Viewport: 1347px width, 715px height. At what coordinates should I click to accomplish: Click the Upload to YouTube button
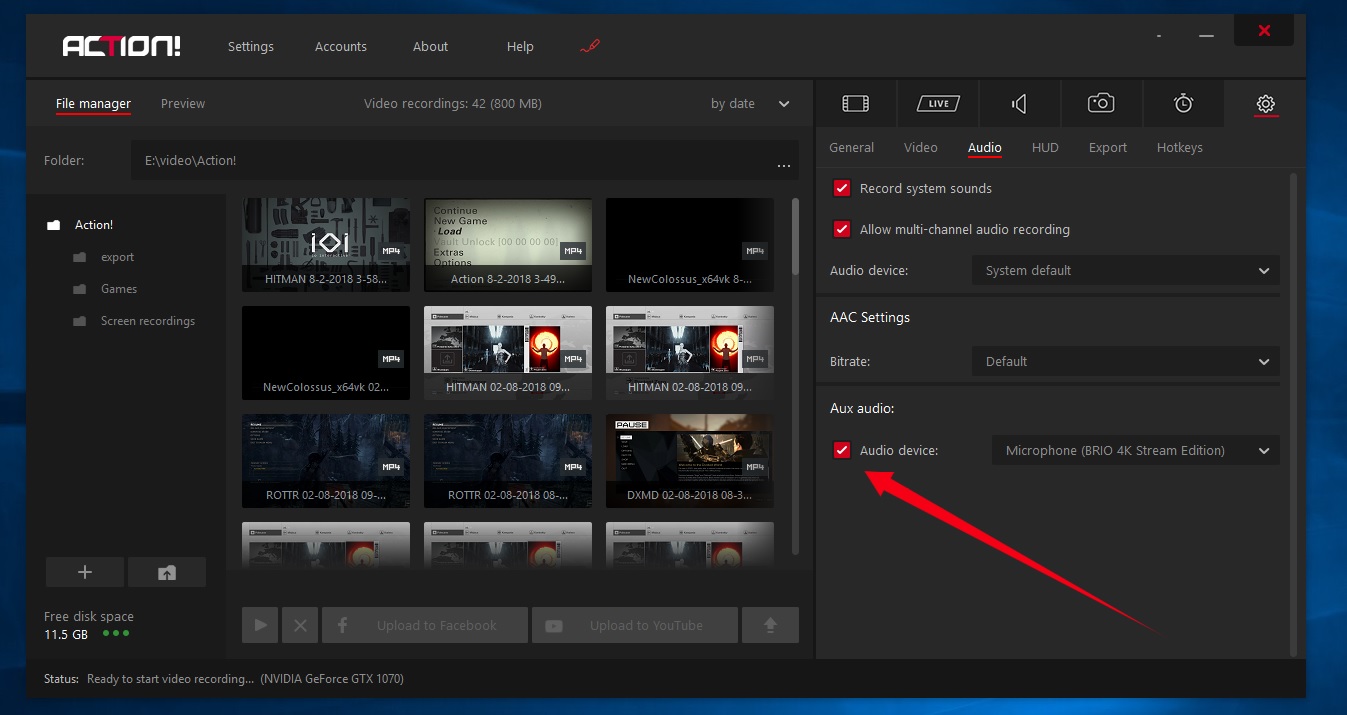tap(635, 625)
